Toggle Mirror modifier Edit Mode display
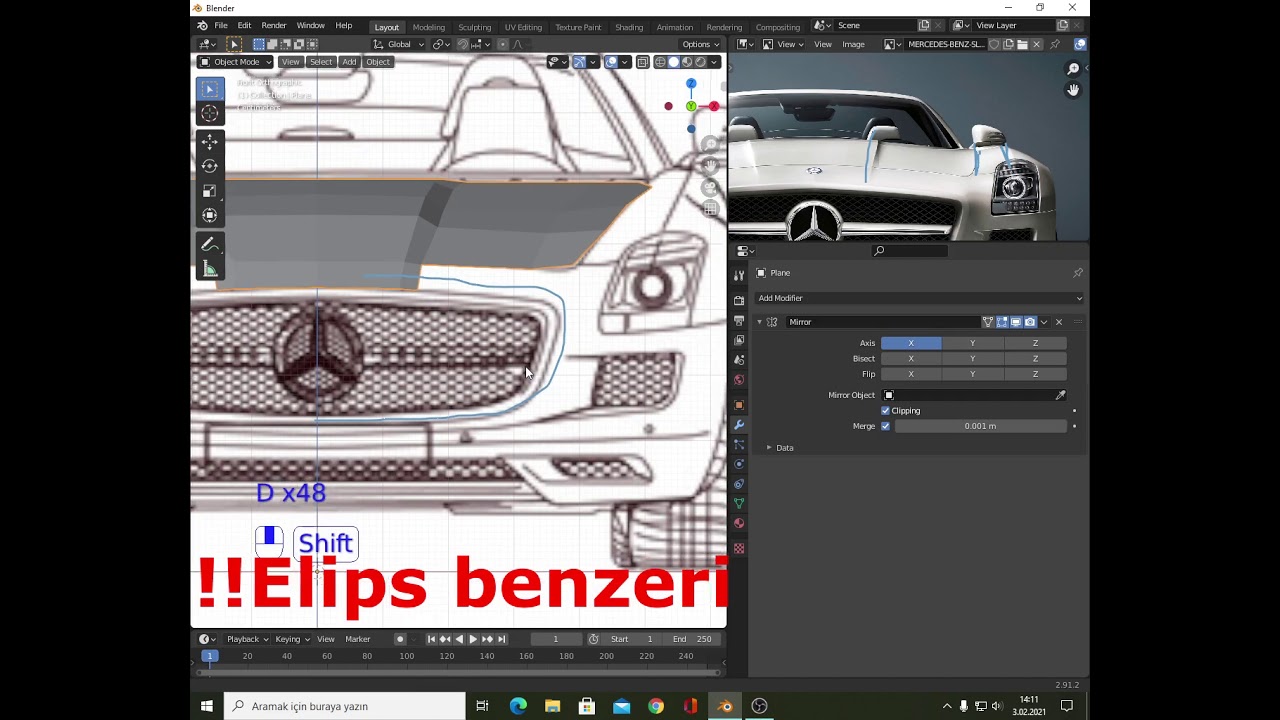This screenshot has height=720, width=1280. click(1002, 322)
